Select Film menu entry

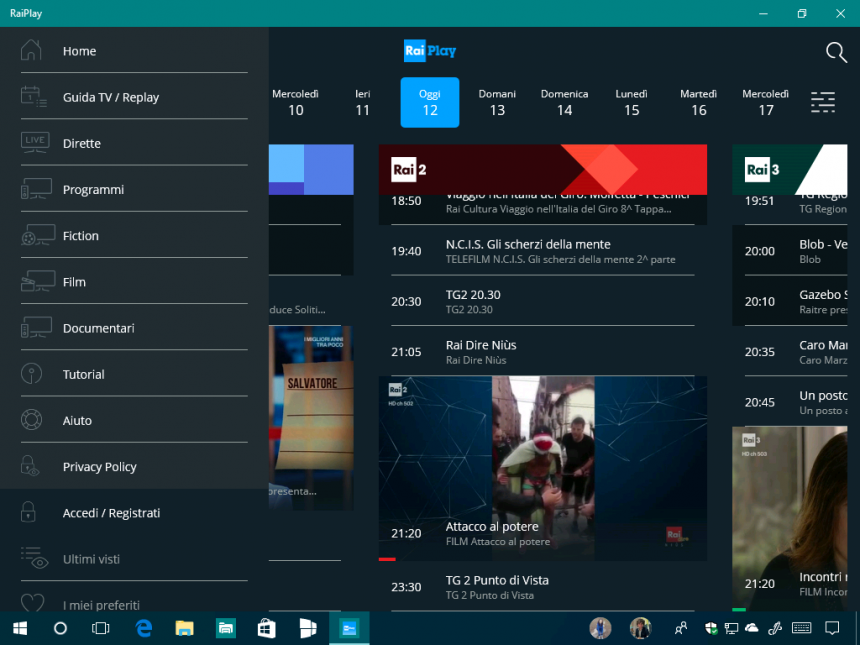(134, 282)
